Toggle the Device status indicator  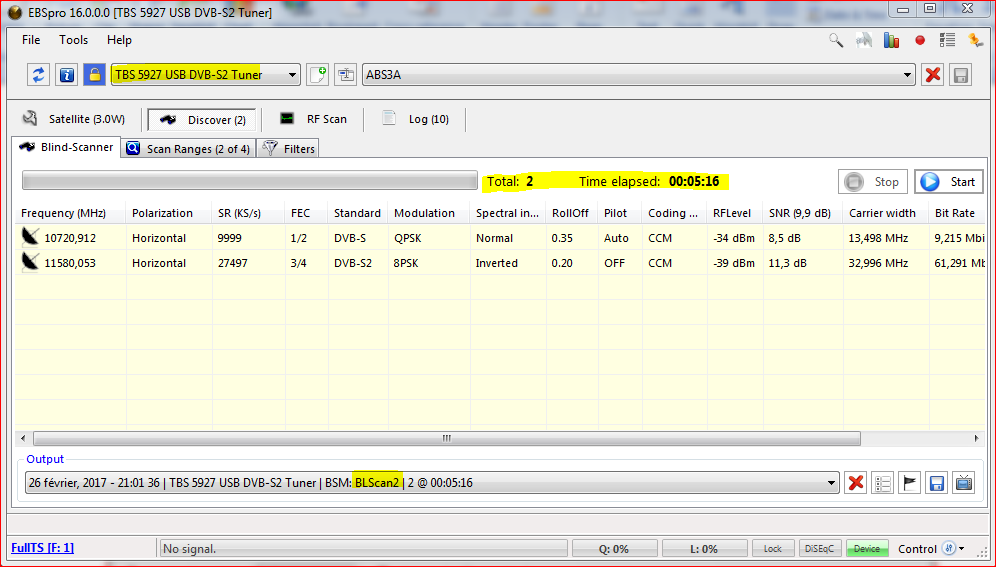[867, 549]
